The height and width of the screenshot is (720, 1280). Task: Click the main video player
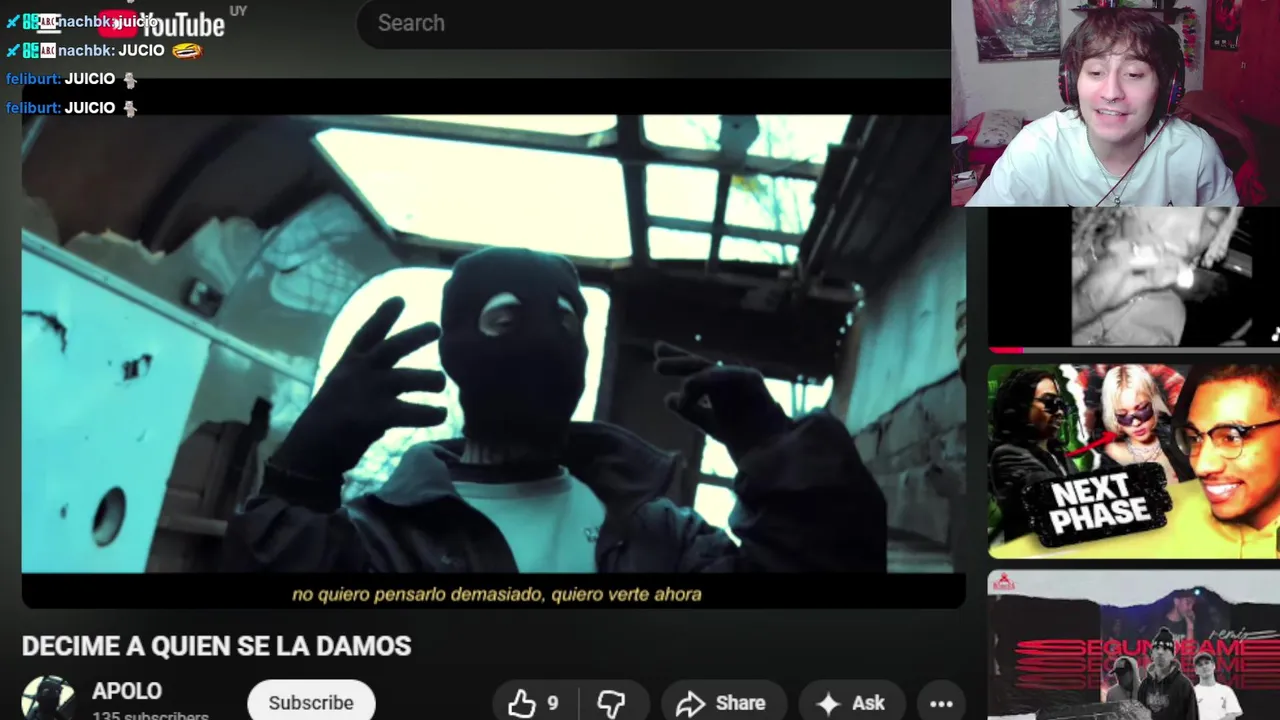(x=494, y=343)
